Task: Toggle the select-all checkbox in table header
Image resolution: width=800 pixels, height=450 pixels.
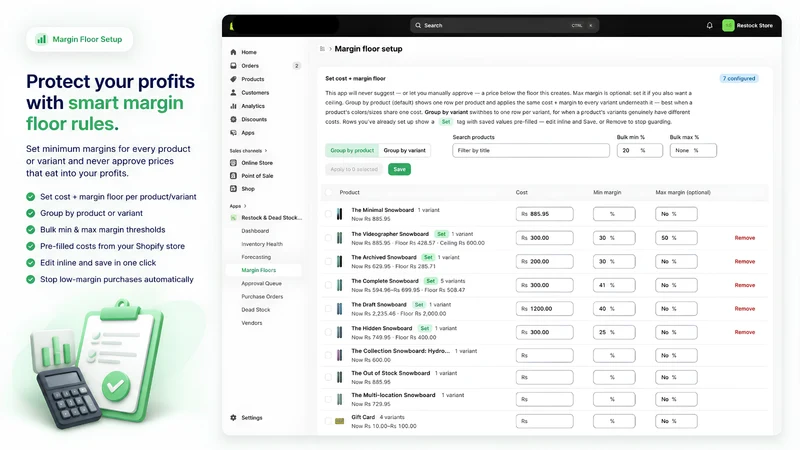Action: point(329,192)
